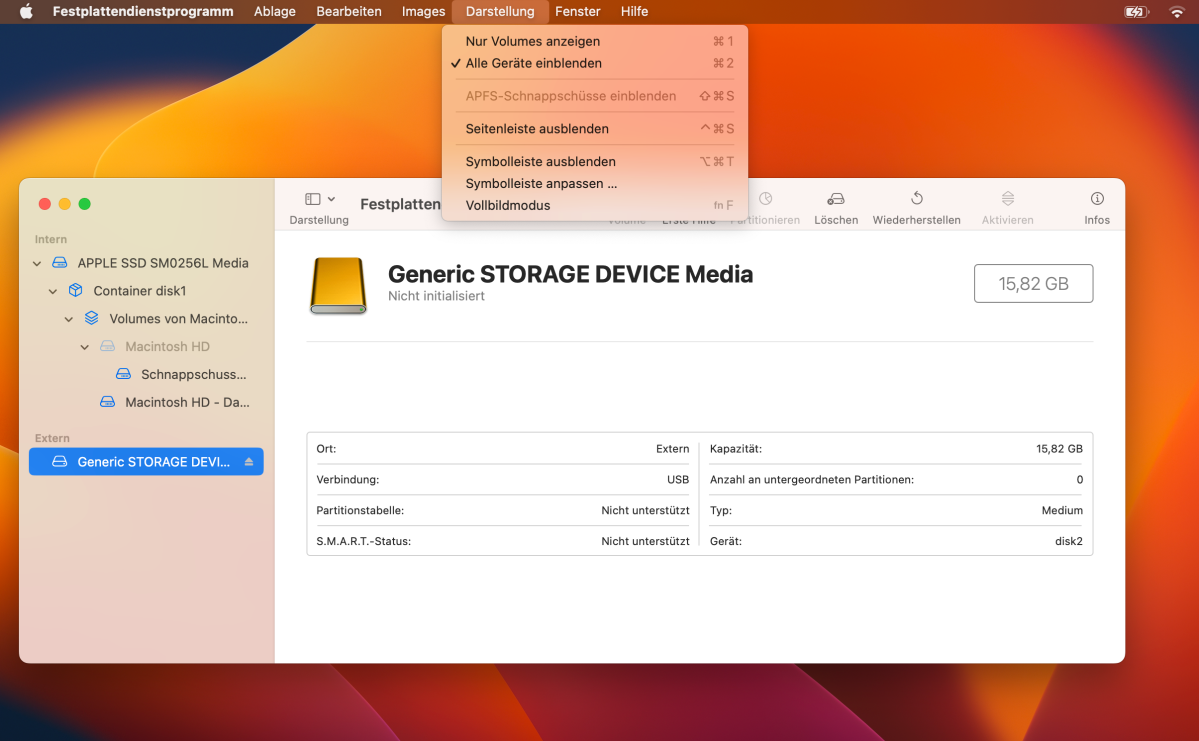Eject the Generic STORAGE DEVICE drive
Viewport: 1199px width, 741px height.
pyautogui.click(x=249, y=462)
